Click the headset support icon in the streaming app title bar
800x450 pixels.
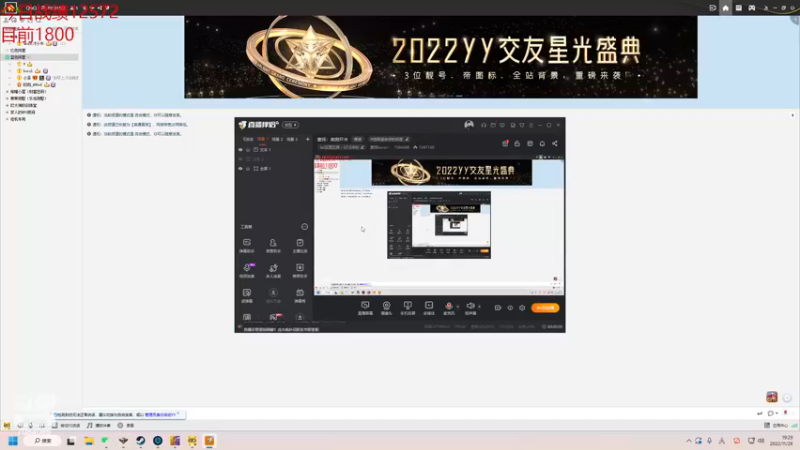(483, 125)
